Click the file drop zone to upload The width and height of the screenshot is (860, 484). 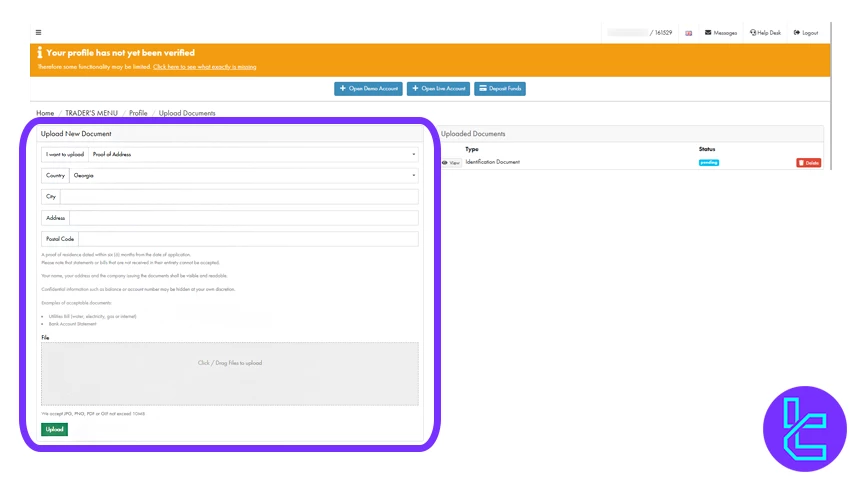click(230, 374)
